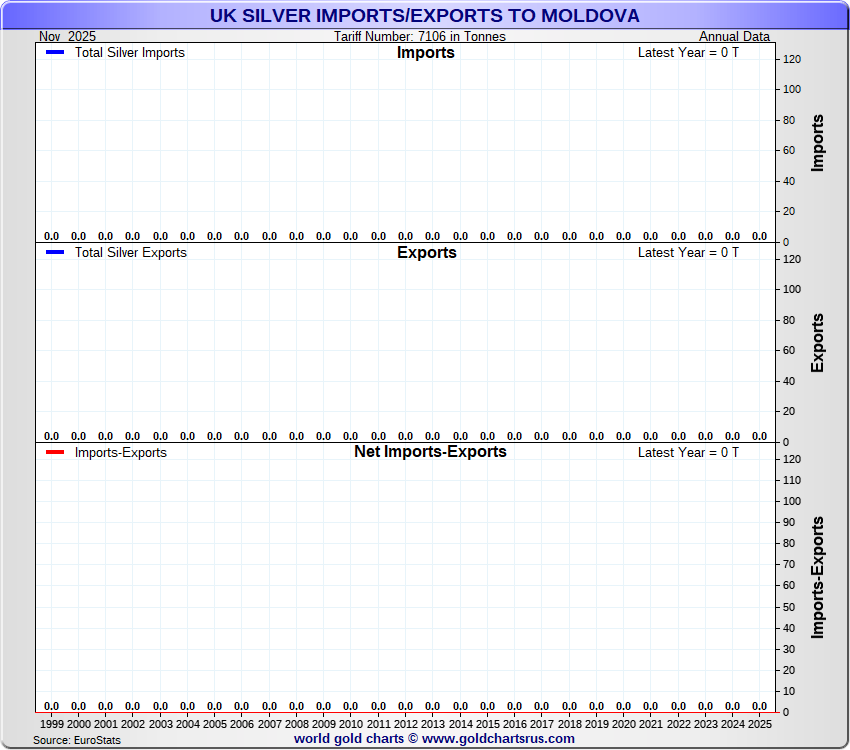This screenshot has width=850, height=750.
Task: Click the blue Total Silver Exports legend swatch
Action: point(55,252)
